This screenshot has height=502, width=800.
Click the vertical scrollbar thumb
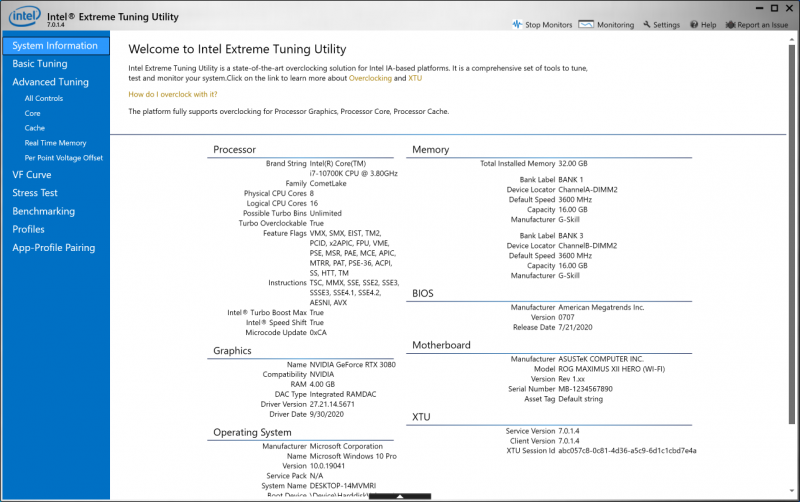tap(791, 235)
